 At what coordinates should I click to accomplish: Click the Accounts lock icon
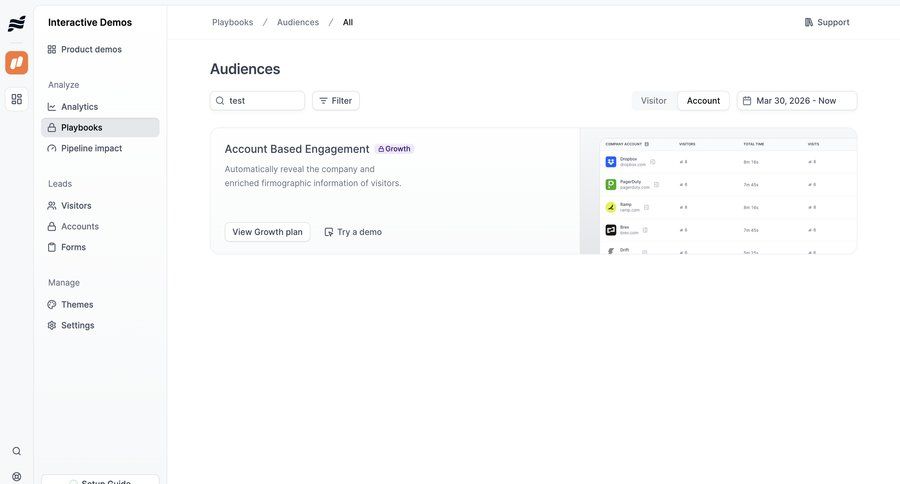click(x=52, y=226)
